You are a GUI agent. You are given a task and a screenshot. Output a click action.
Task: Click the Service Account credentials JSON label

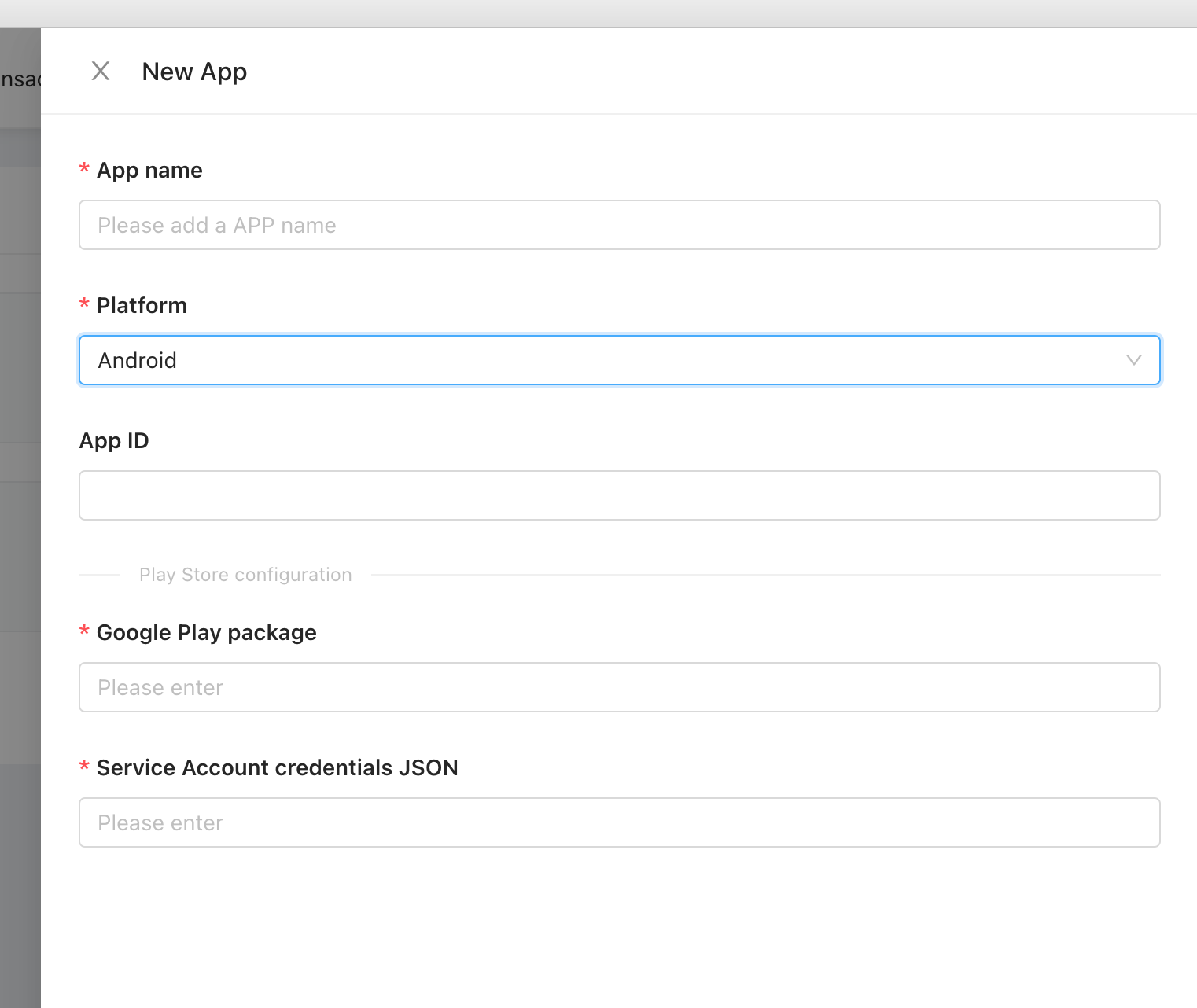[277, 768]
